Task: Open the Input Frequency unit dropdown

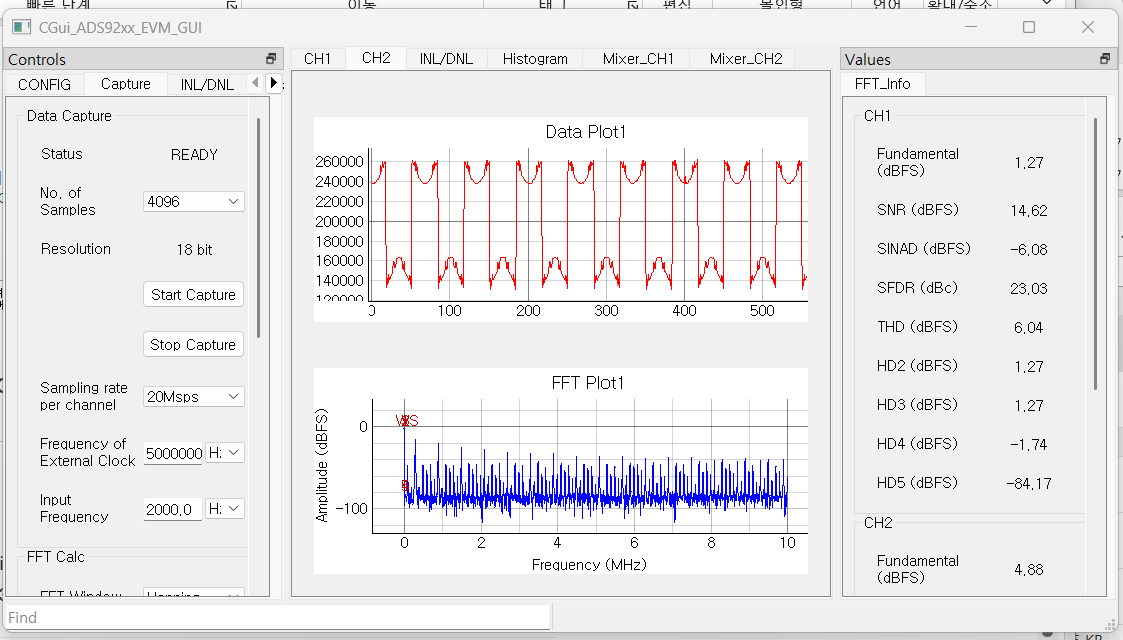Action: [x=225, y=508]
